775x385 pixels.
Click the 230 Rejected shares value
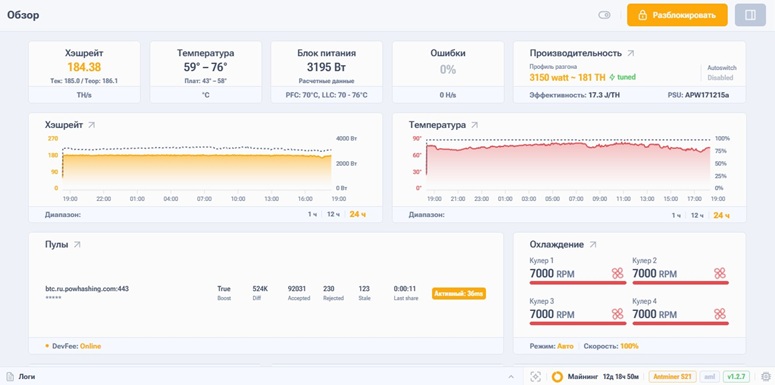click(329, 289)
